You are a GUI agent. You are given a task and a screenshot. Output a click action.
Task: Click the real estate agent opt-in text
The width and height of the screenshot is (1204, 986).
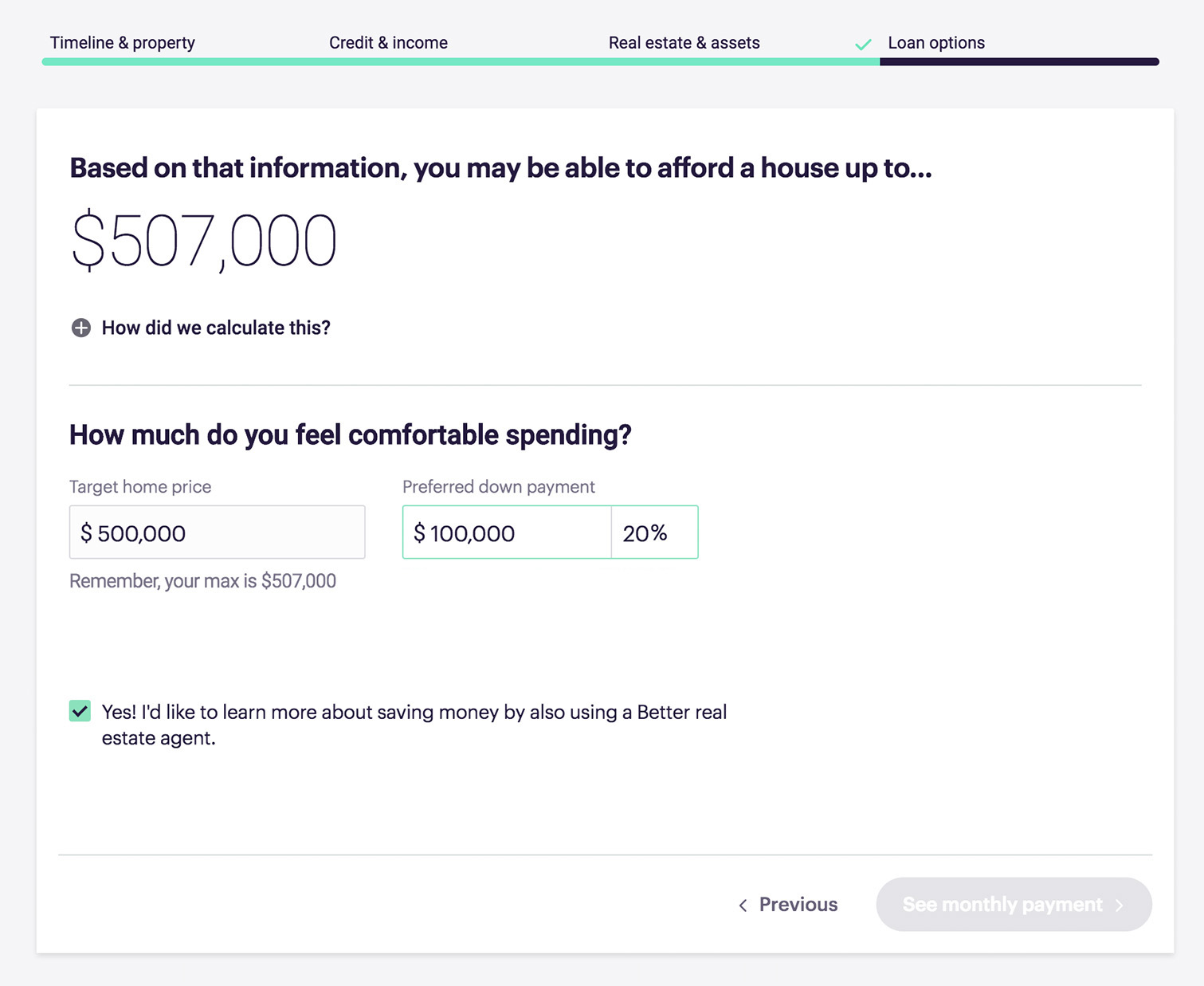[x=414, y=725]
